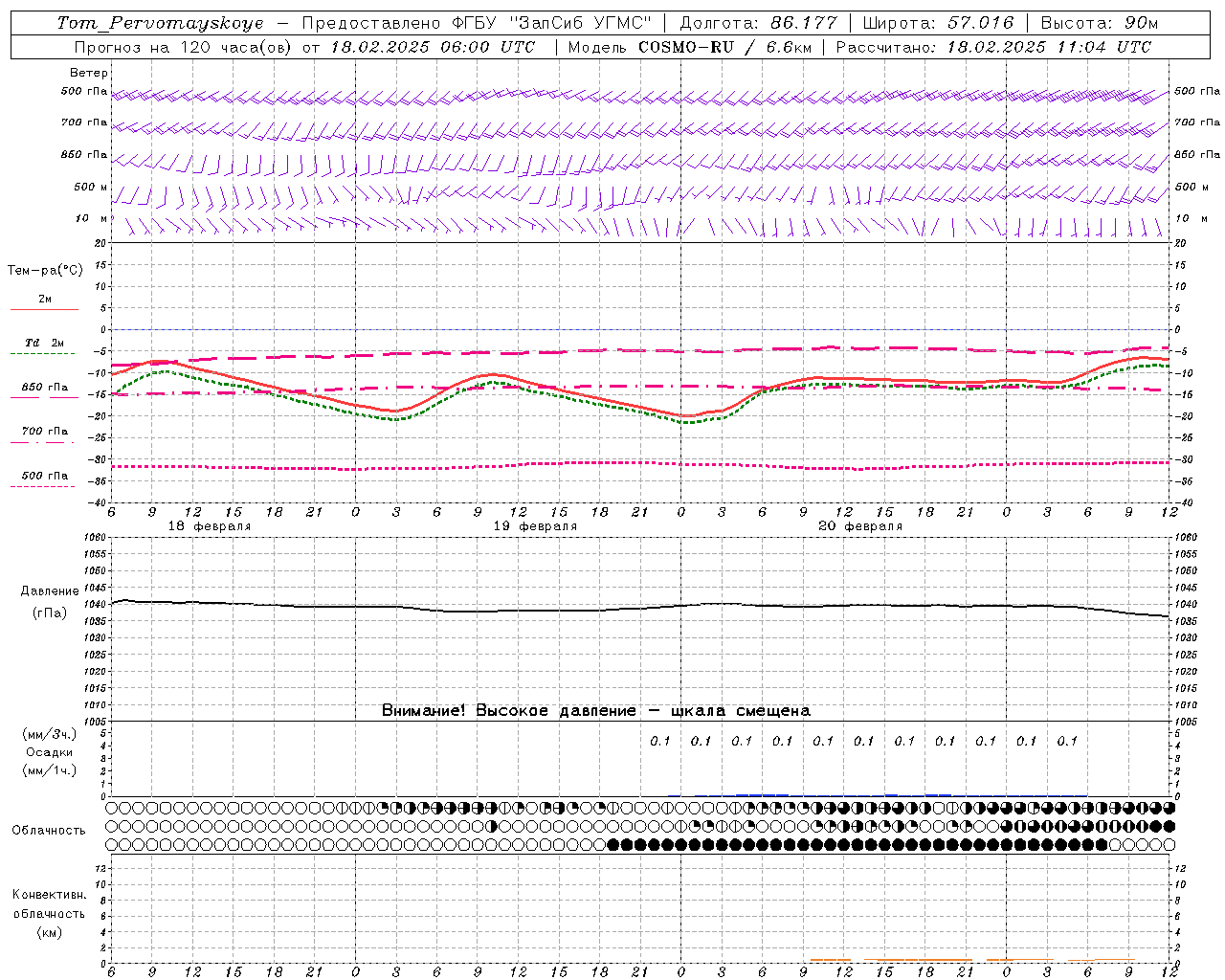Click the 'Широта: 57.016' latitude value
The width and height of the screenshot is (1225, 980).
[938, 23]
